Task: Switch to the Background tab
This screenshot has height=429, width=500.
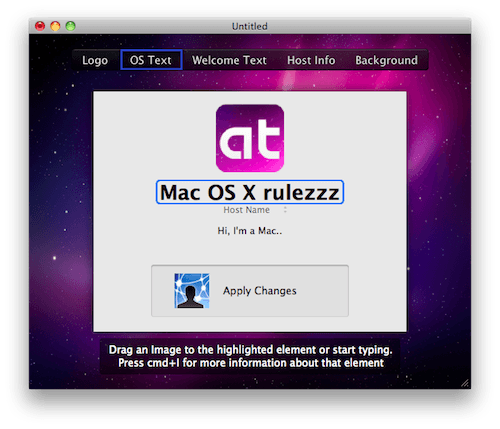Action: [x=386, y=60]
